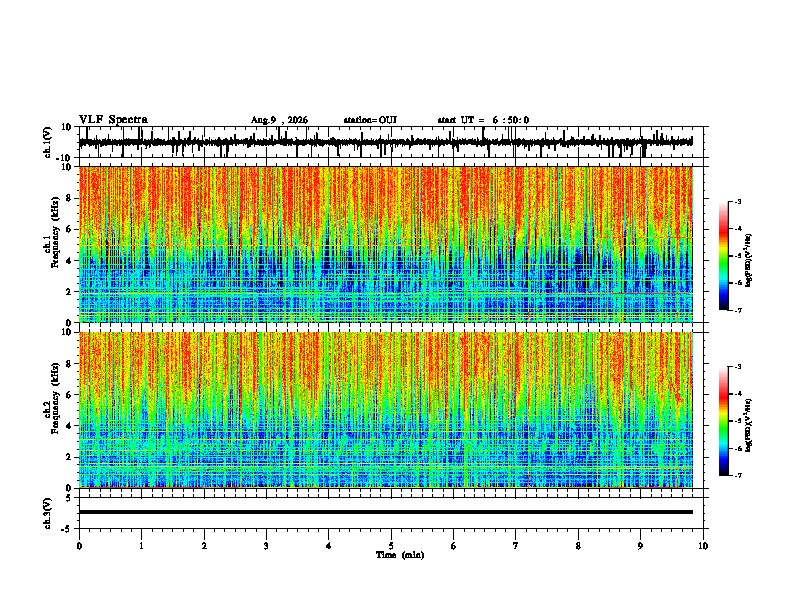
Task: Click the time axis tick label '0'
Action: 79,546
